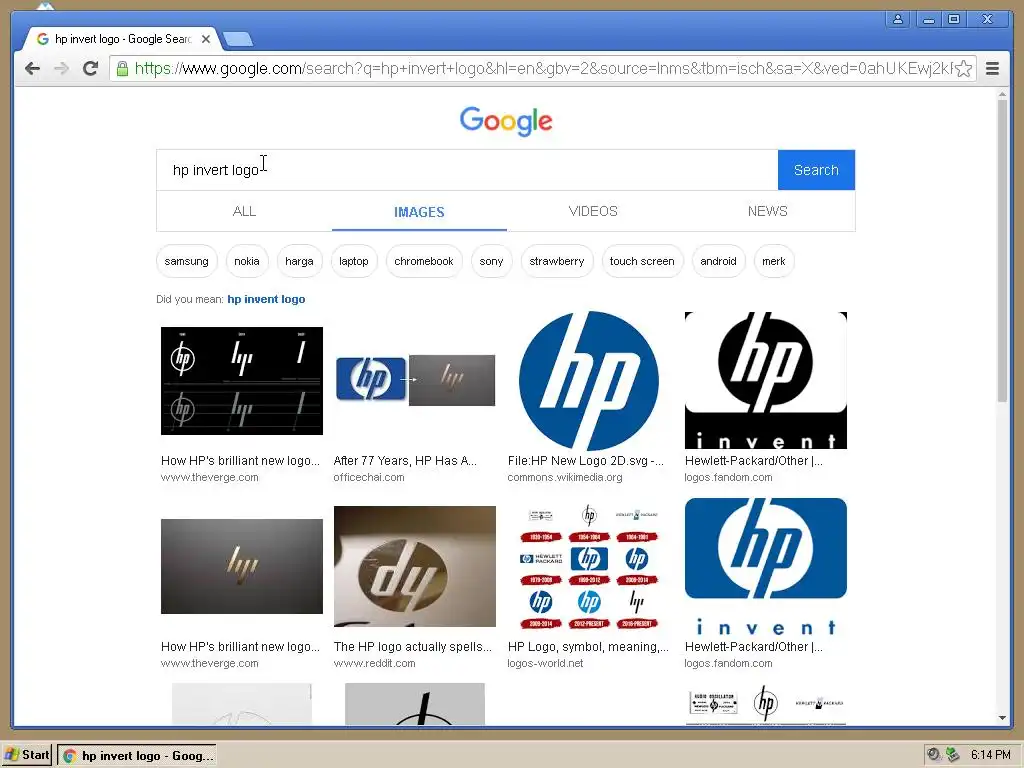1024x768 pixels.
Task: Click the Chrome taskbar button
Action: click(137, 756)
